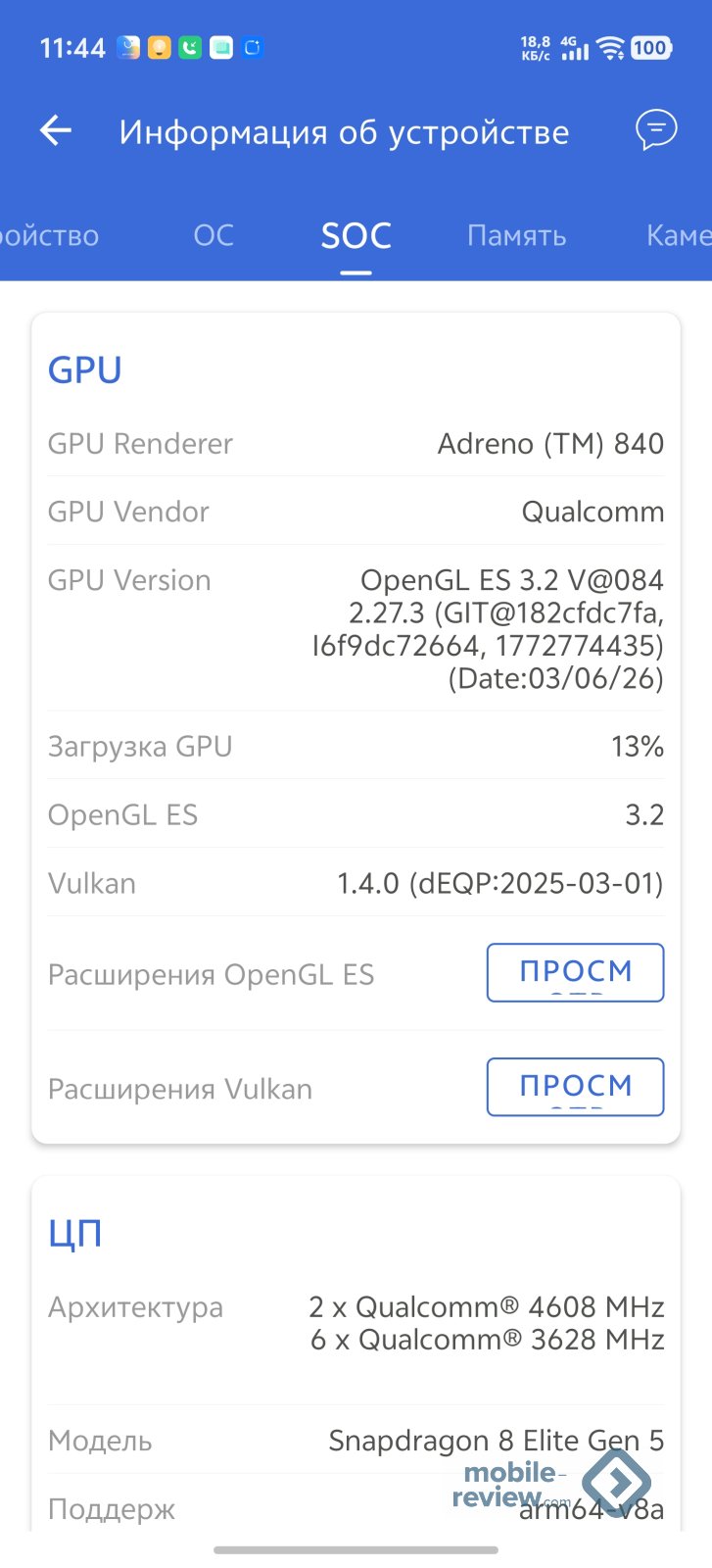This screenshot has width=712, height=1568.
Task: Tap the orange lightbulb notification icon
Action: click(159, 47)
